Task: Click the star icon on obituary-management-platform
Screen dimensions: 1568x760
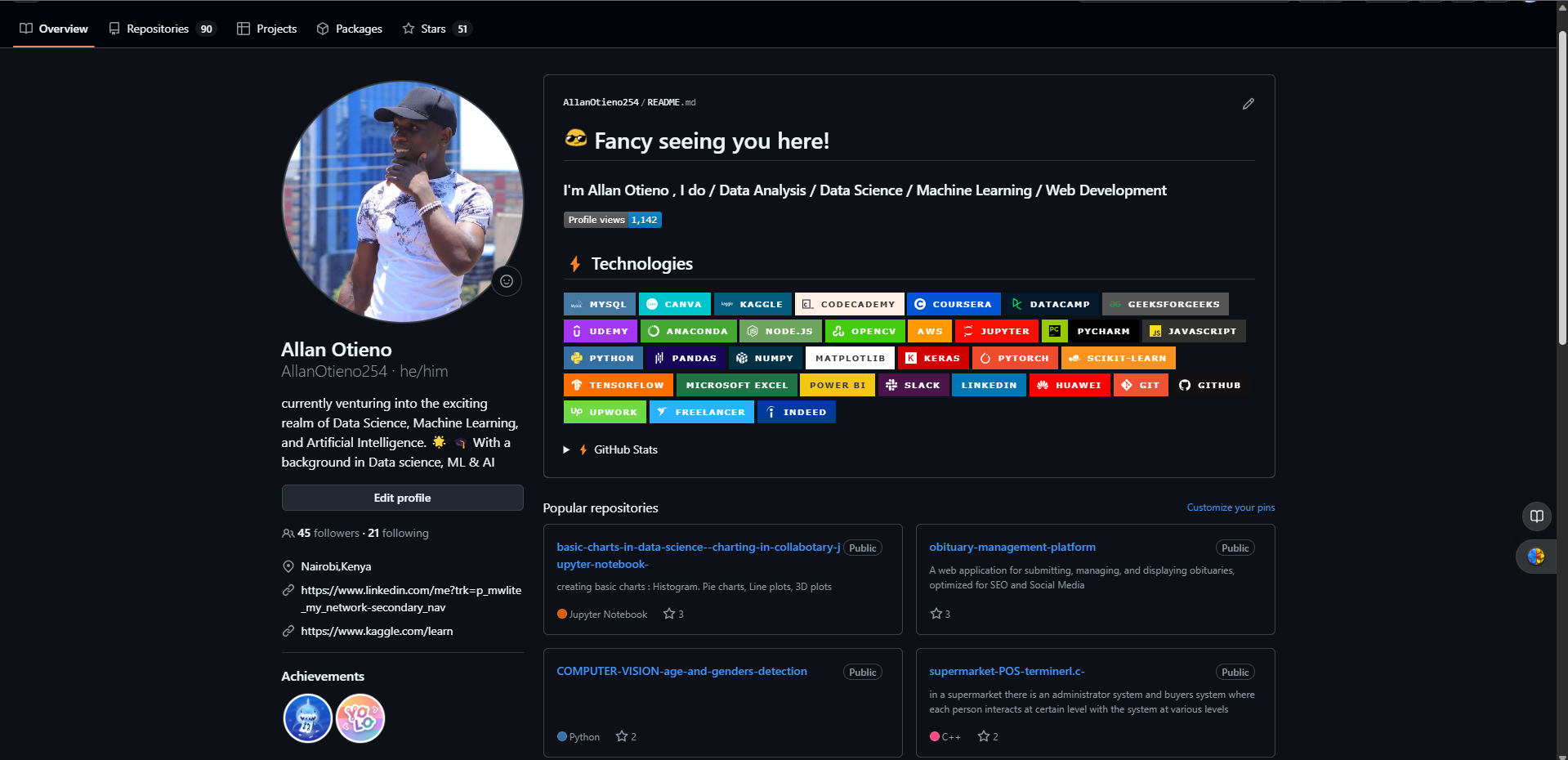Action: click(936, 614)
